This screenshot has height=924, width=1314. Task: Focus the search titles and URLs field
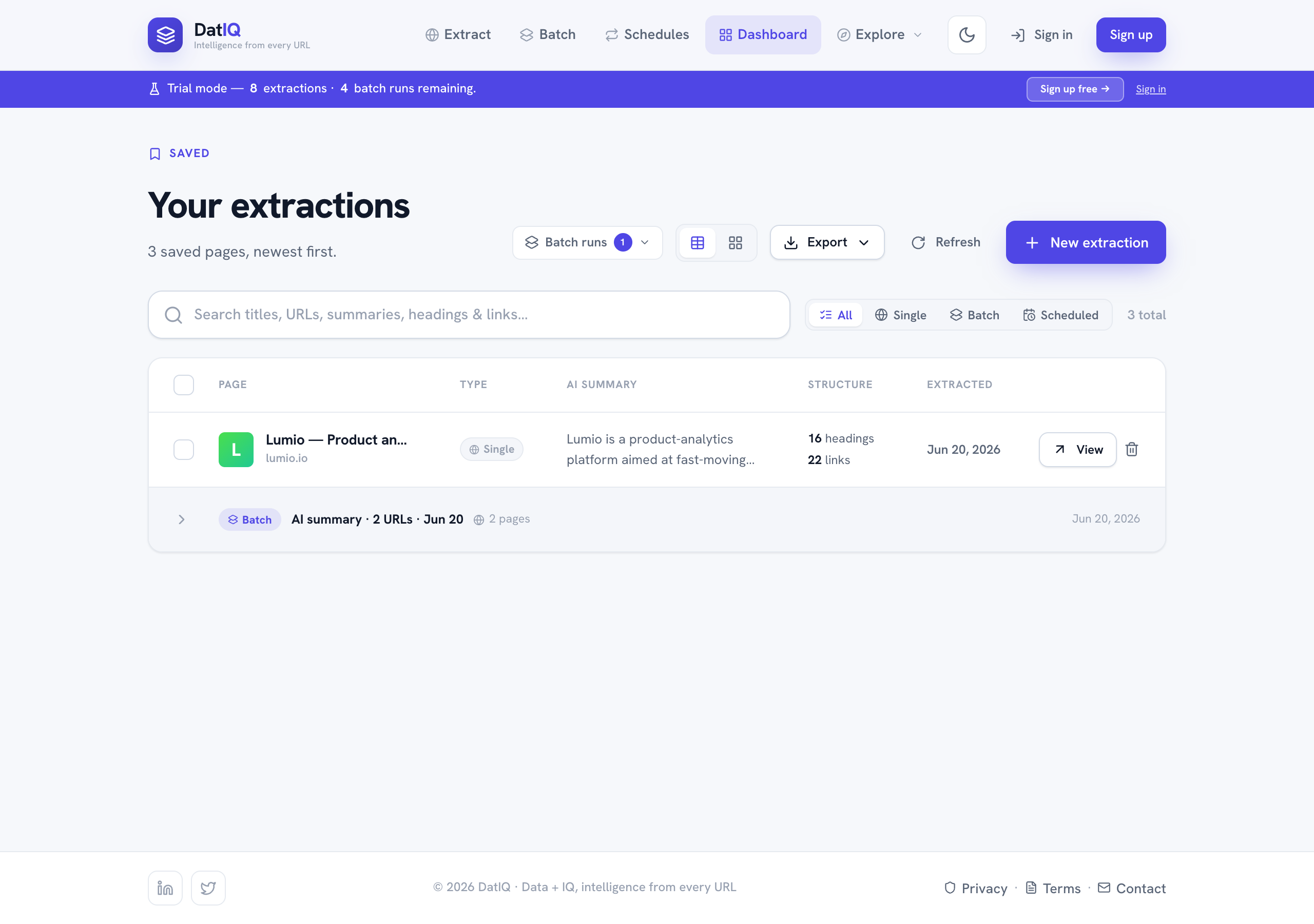pyautogui.click(x=469, y=315)
